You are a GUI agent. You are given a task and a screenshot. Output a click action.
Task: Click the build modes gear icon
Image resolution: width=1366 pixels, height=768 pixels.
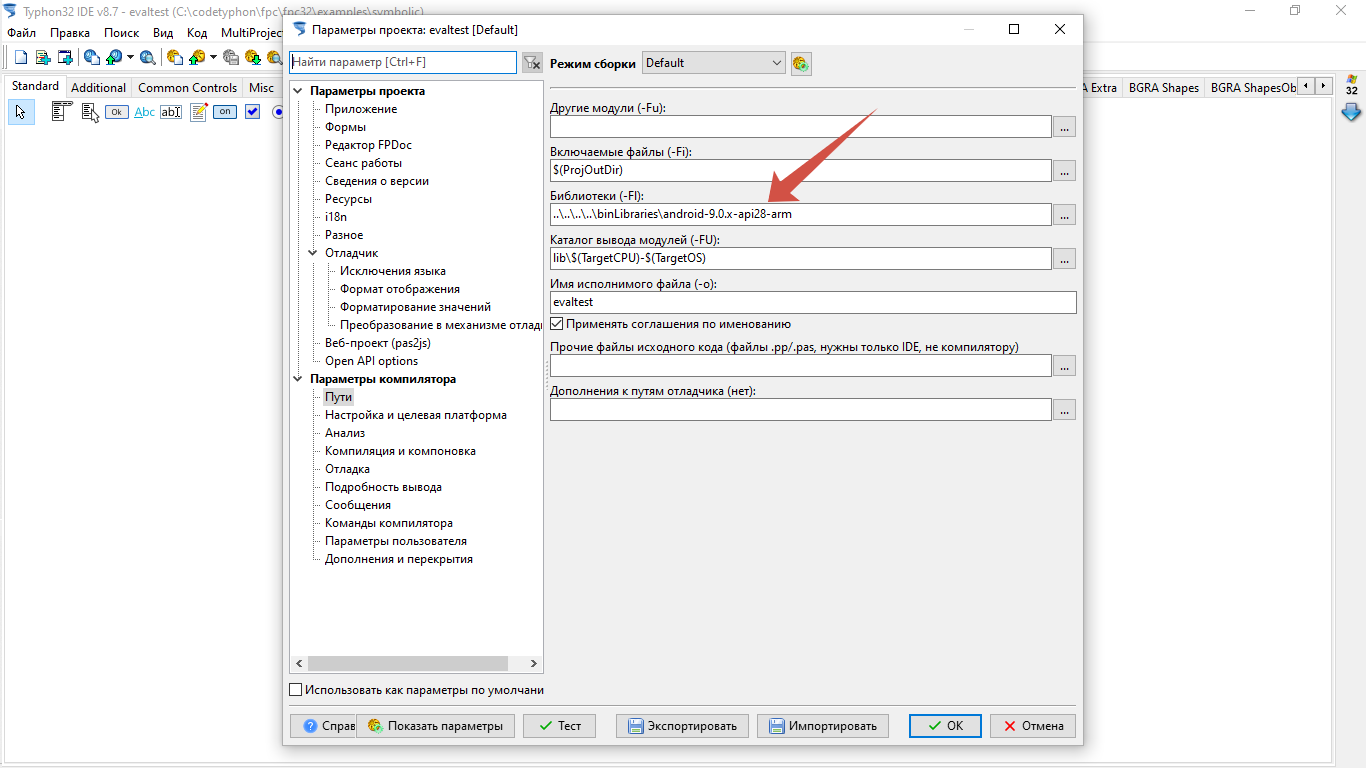800,63
